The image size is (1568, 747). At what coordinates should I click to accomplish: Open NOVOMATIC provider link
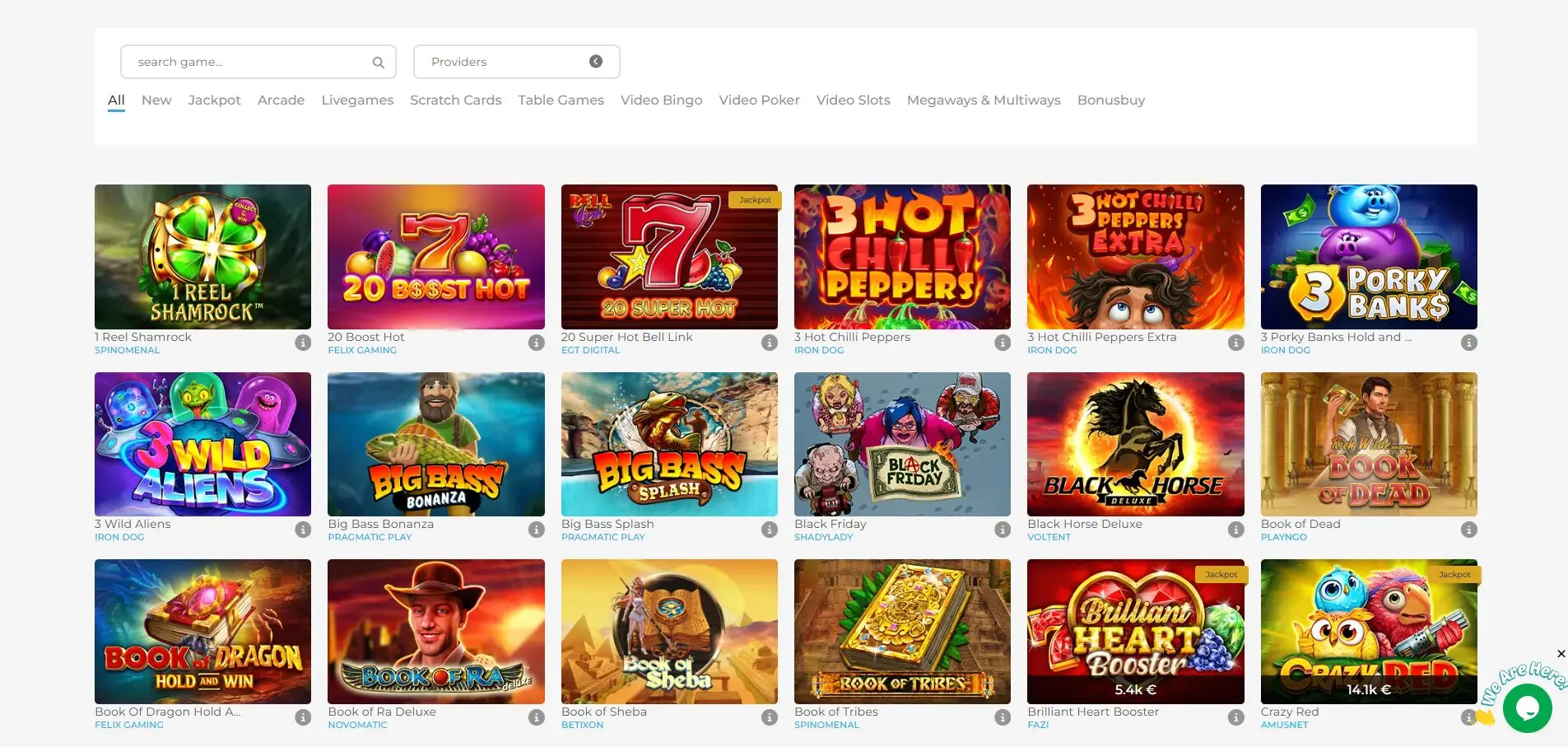click(x=357, y=726)
